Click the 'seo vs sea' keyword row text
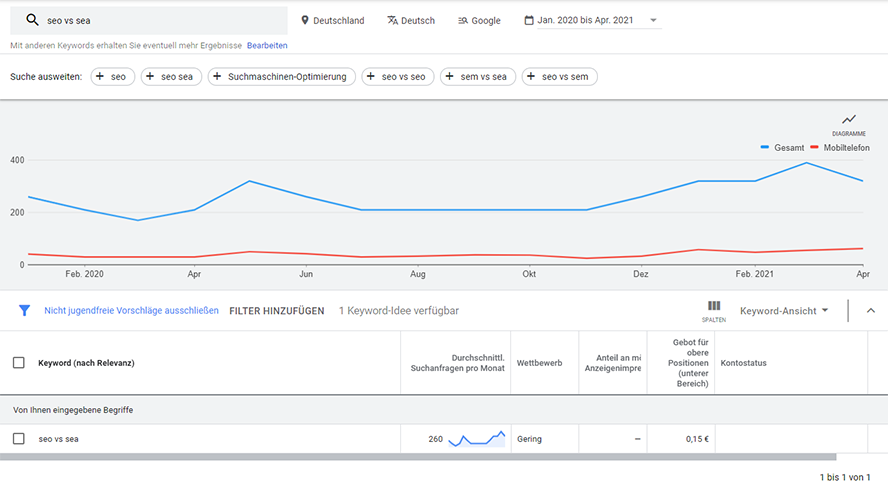The image size is (888, 494). click(58, 439)
